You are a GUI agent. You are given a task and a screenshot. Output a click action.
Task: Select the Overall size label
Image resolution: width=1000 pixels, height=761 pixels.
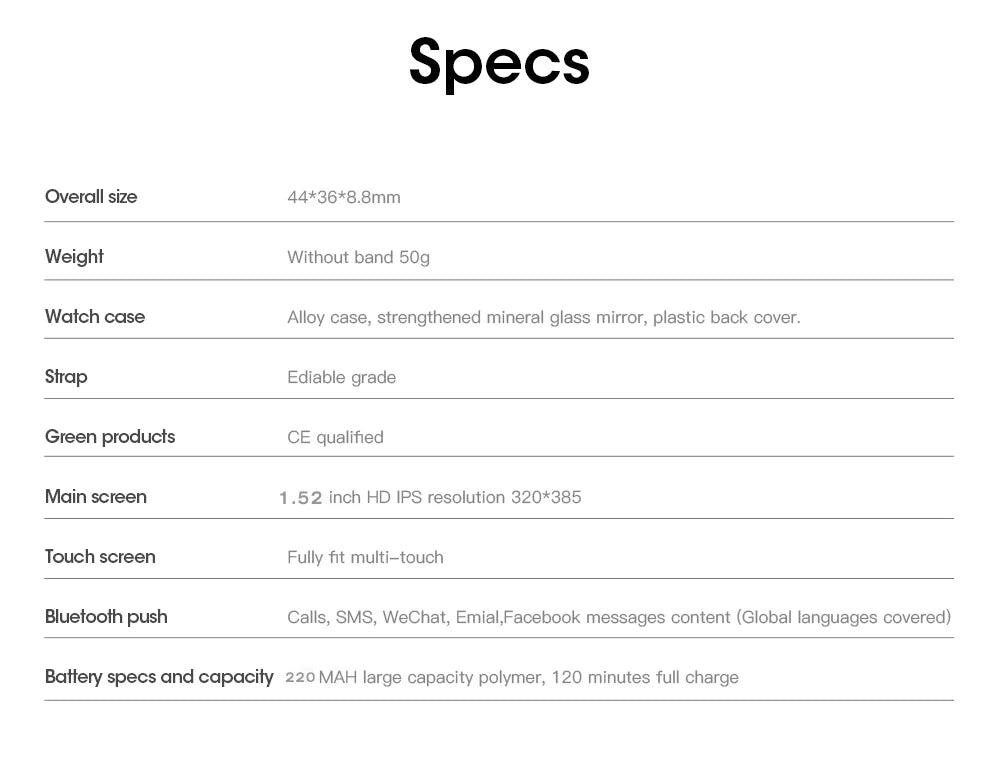(x=91, y=196)
